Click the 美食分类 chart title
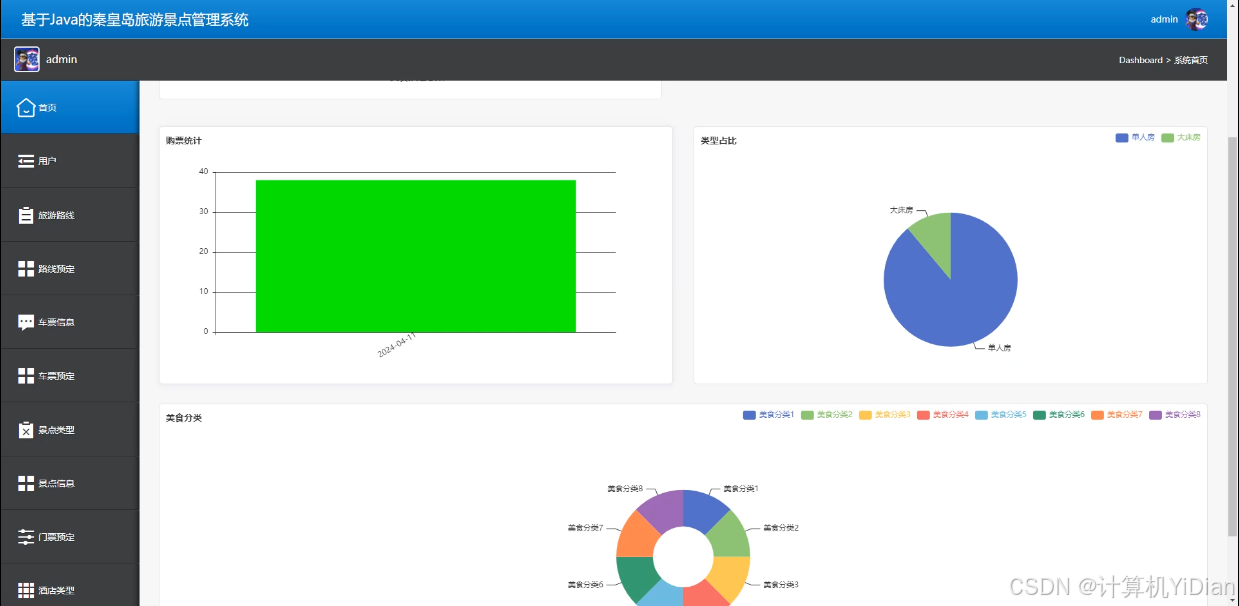Viewport: 1239px width, 606px height. [184, 417]
